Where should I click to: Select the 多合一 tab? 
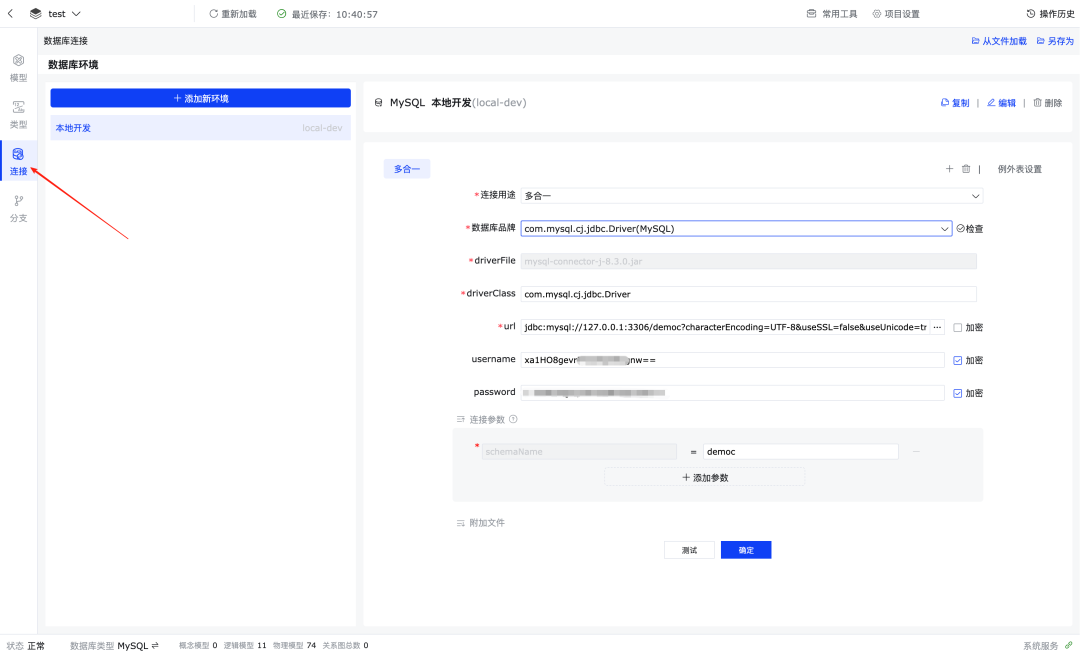click(x=407, y=169)
